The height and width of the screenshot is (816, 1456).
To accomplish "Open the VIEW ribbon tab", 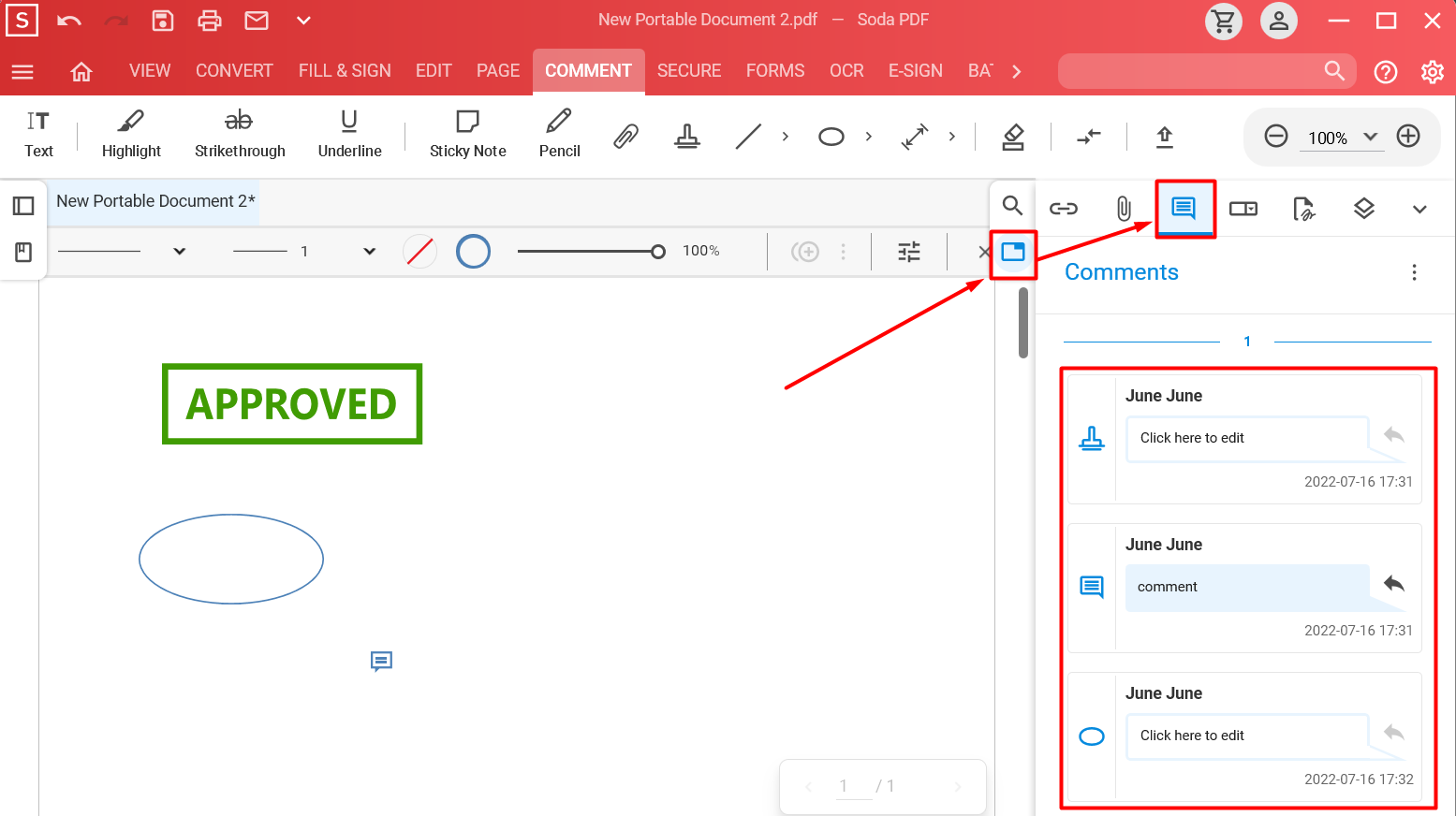I will pyautogui.click(x=150, y=71).
